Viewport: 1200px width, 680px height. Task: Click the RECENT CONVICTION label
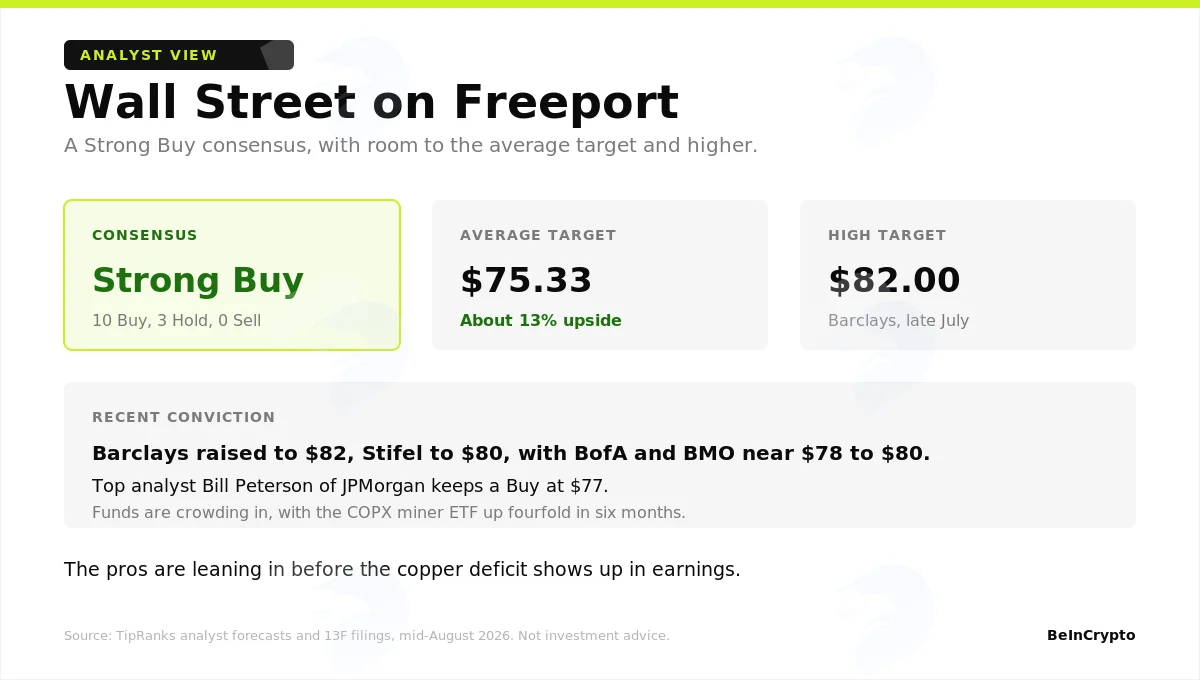[183, 417]
